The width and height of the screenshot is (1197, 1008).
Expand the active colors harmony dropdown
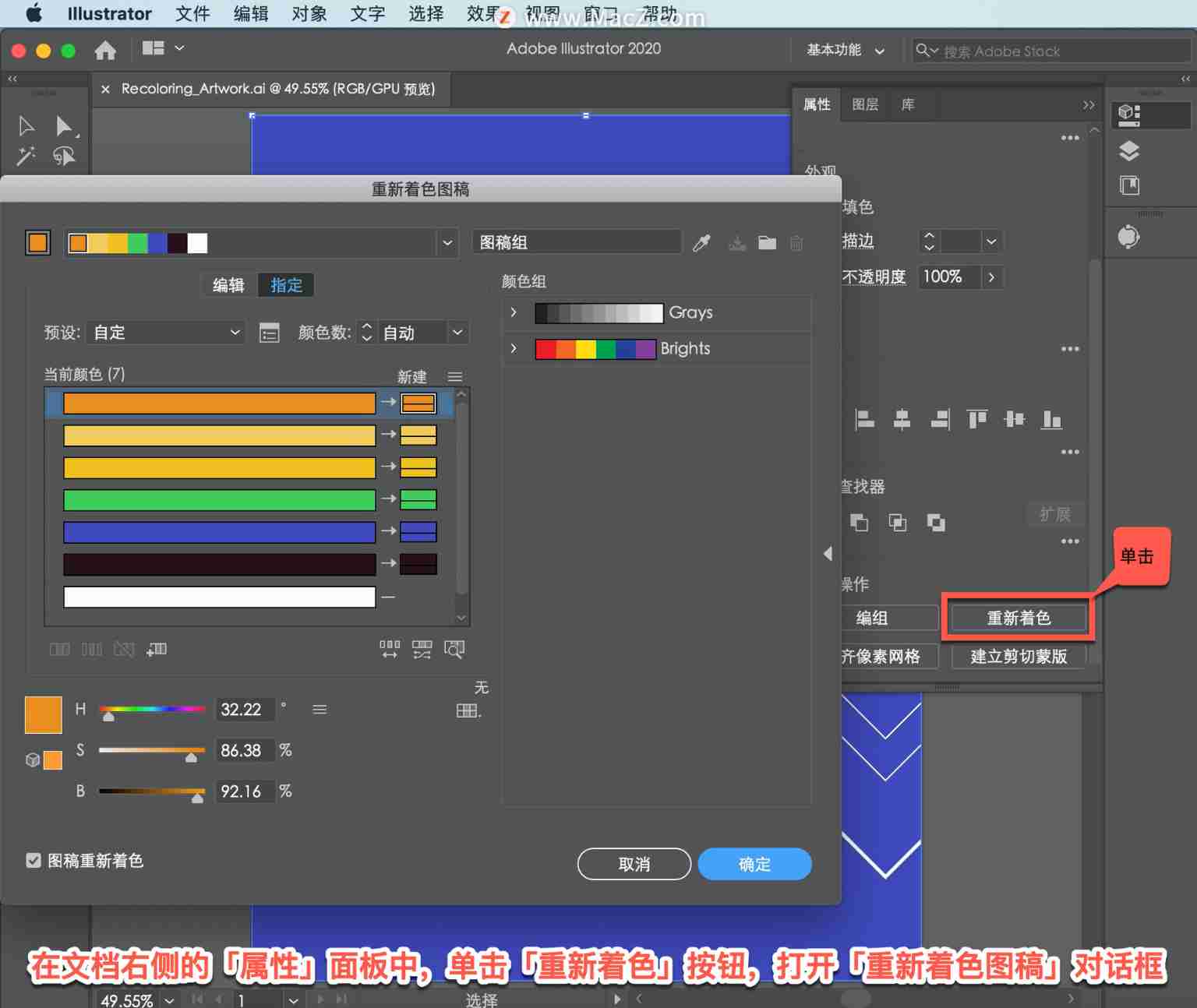[x=447, y=243]
